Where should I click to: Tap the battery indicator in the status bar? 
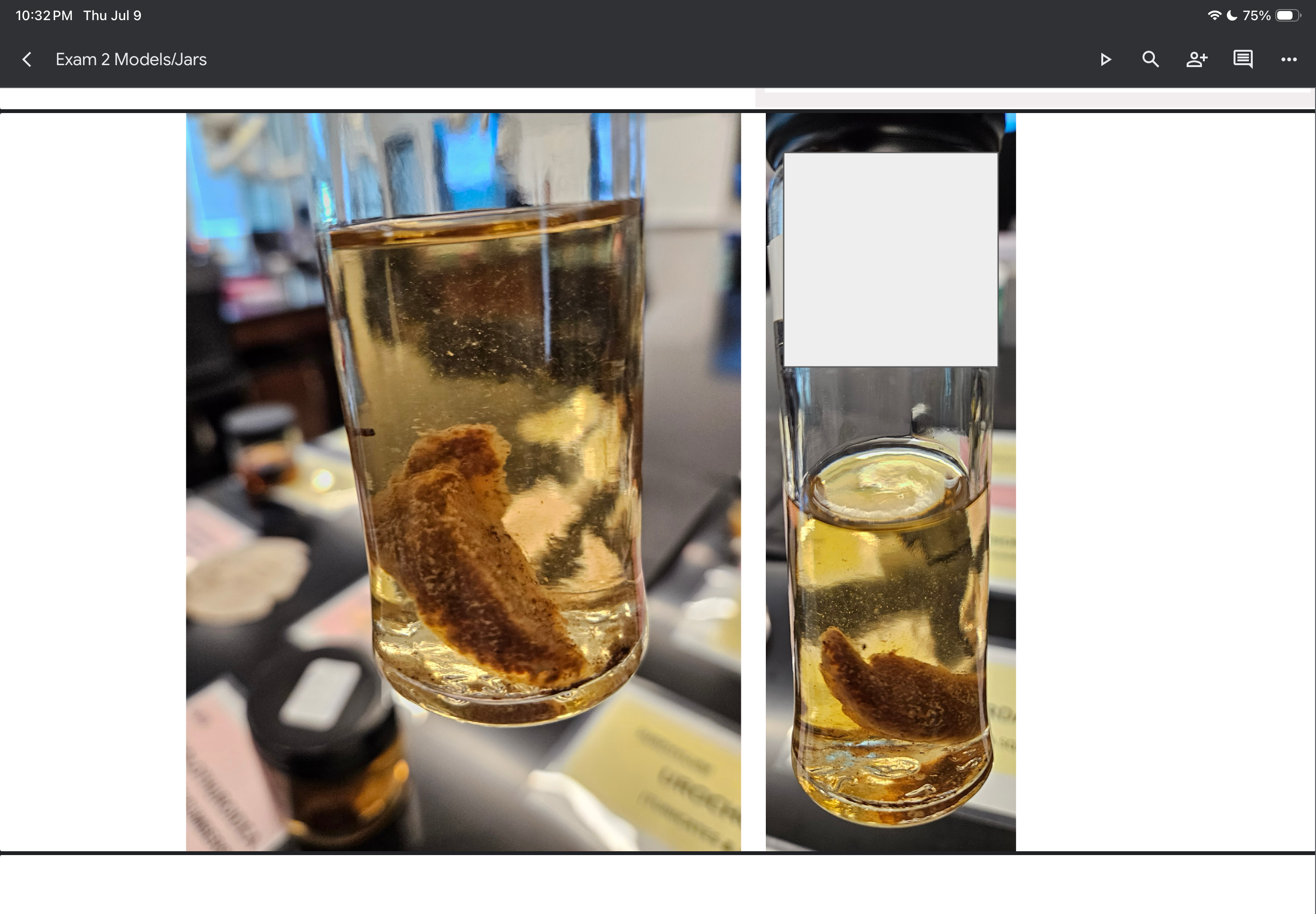[1287, 15]
